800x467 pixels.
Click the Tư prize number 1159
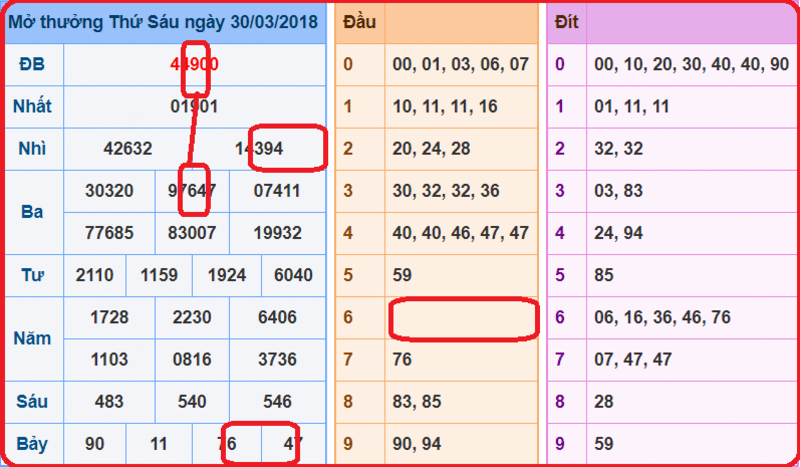159,276
